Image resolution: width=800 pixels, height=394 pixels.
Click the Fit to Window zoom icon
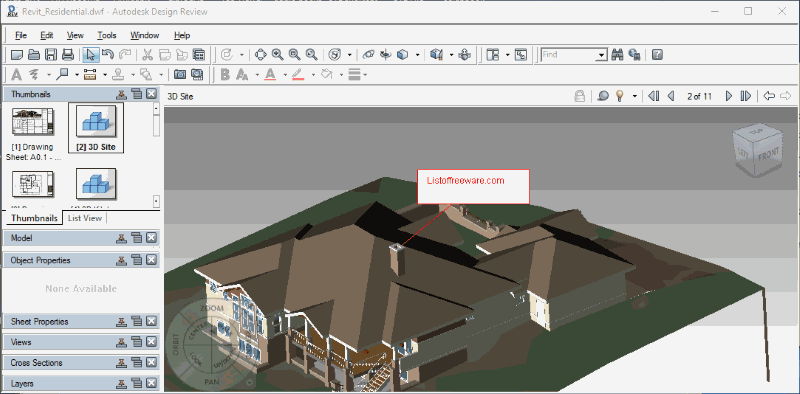tap(311, 55)
